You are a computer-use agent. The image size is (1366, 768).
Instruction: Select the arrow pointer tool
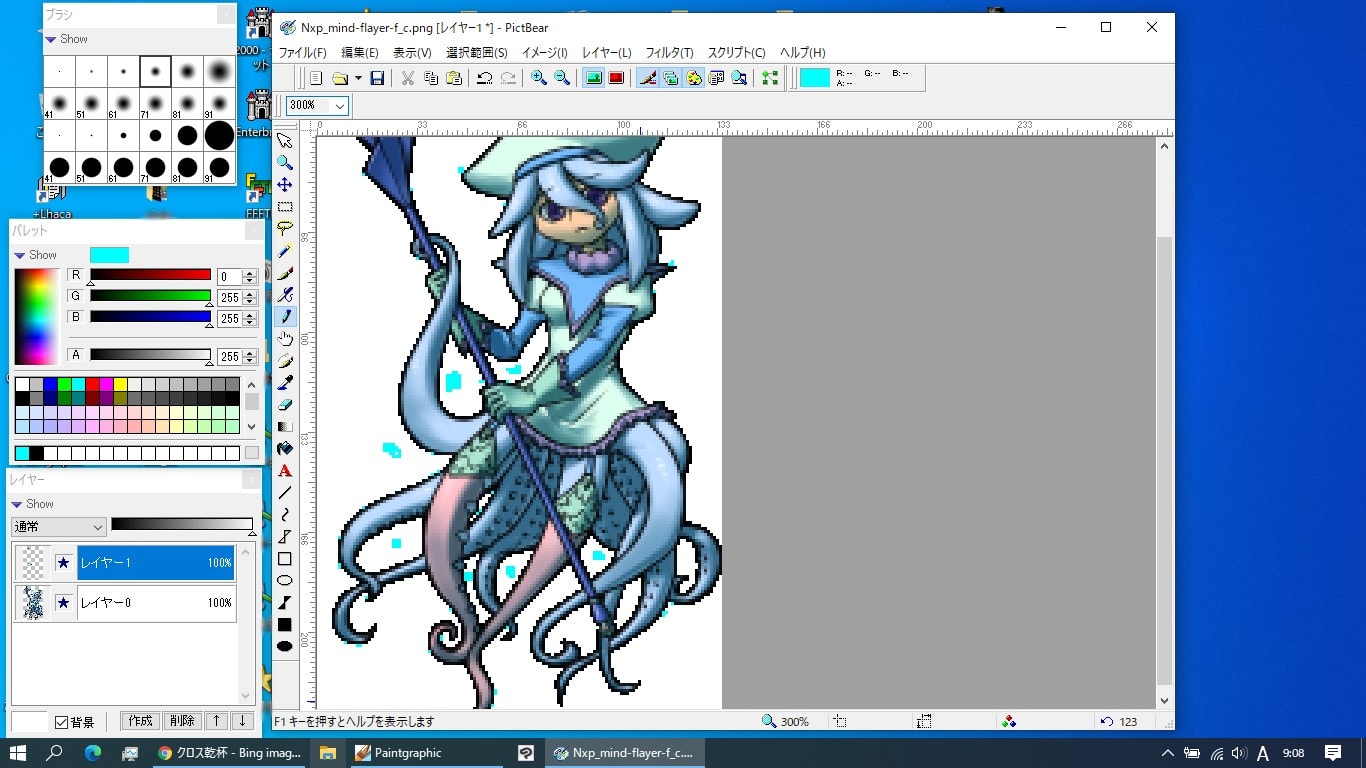(x=285, y=141)
